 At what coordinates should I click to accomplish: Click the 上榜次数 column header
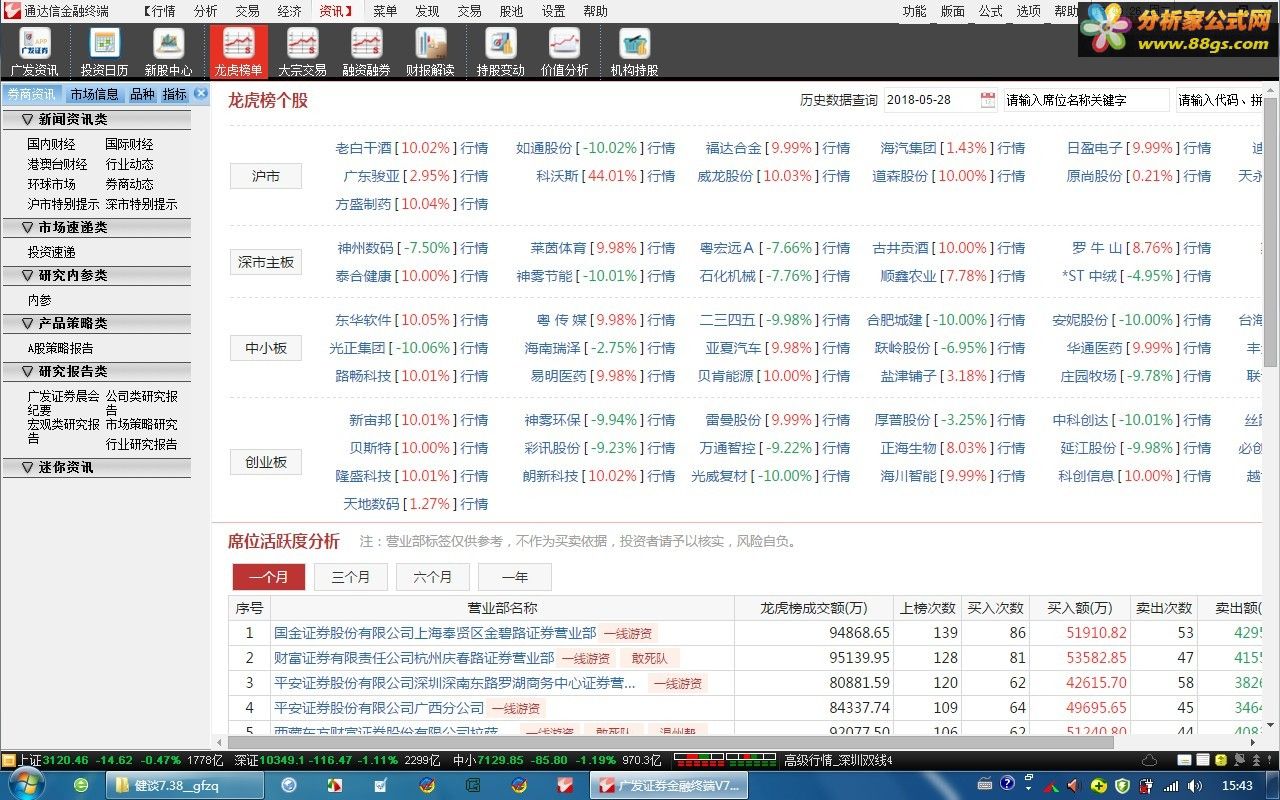(927, 608)
